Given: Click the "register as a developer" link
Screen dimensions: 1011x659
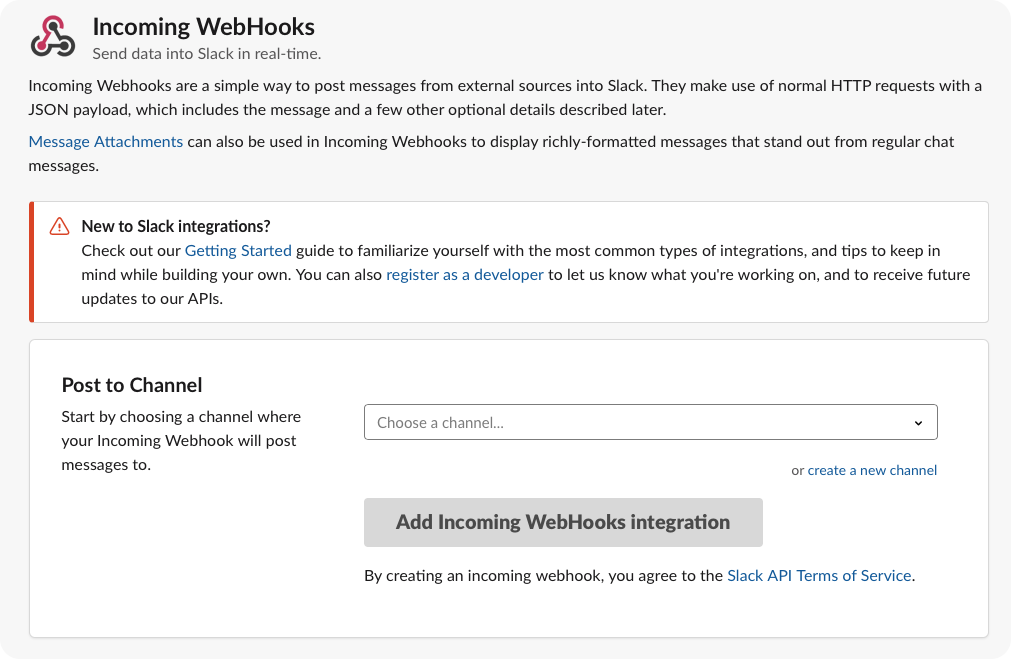Looking at the screenshot, I should pos(465,275).
